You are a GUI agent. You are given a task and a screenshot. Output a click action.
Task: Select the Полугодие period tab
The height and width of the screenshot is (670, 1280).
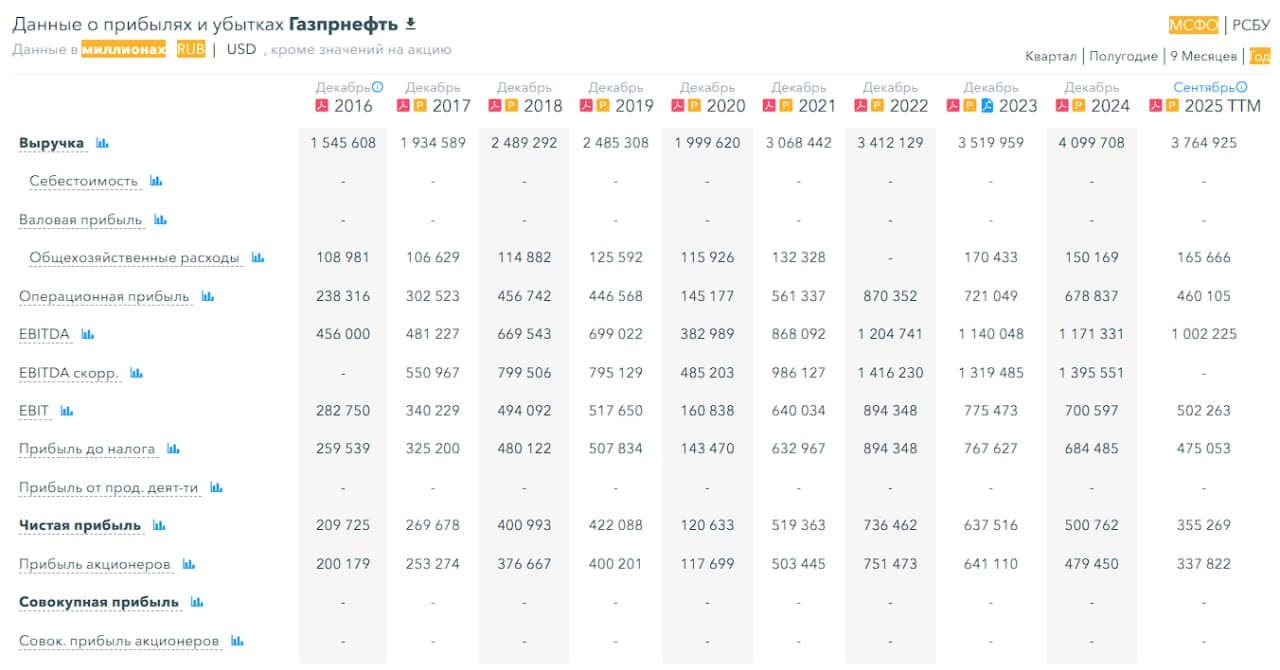(x=1123, y=56)
